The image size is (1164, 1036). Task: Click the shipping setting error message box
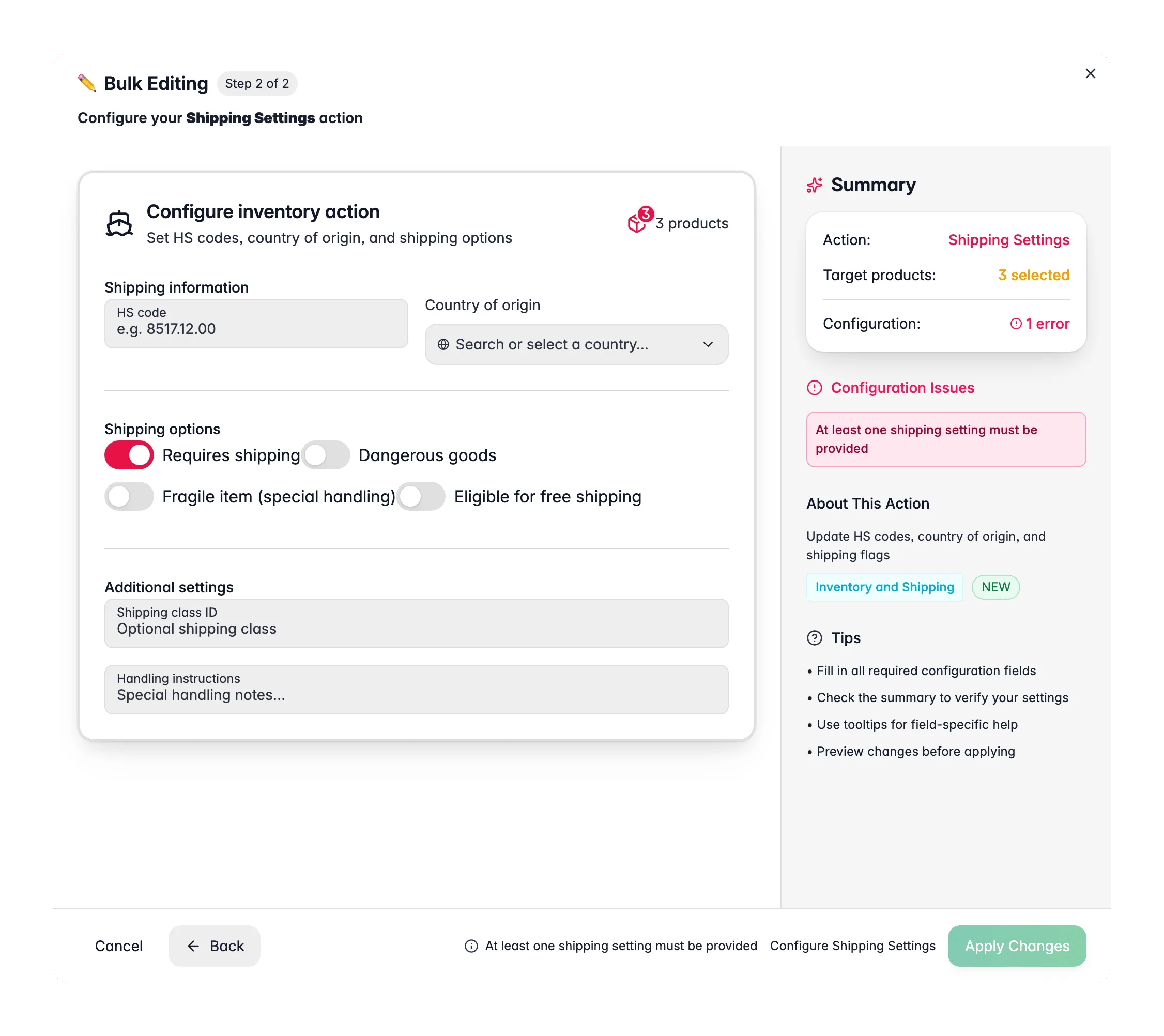(x=946, y=440)
